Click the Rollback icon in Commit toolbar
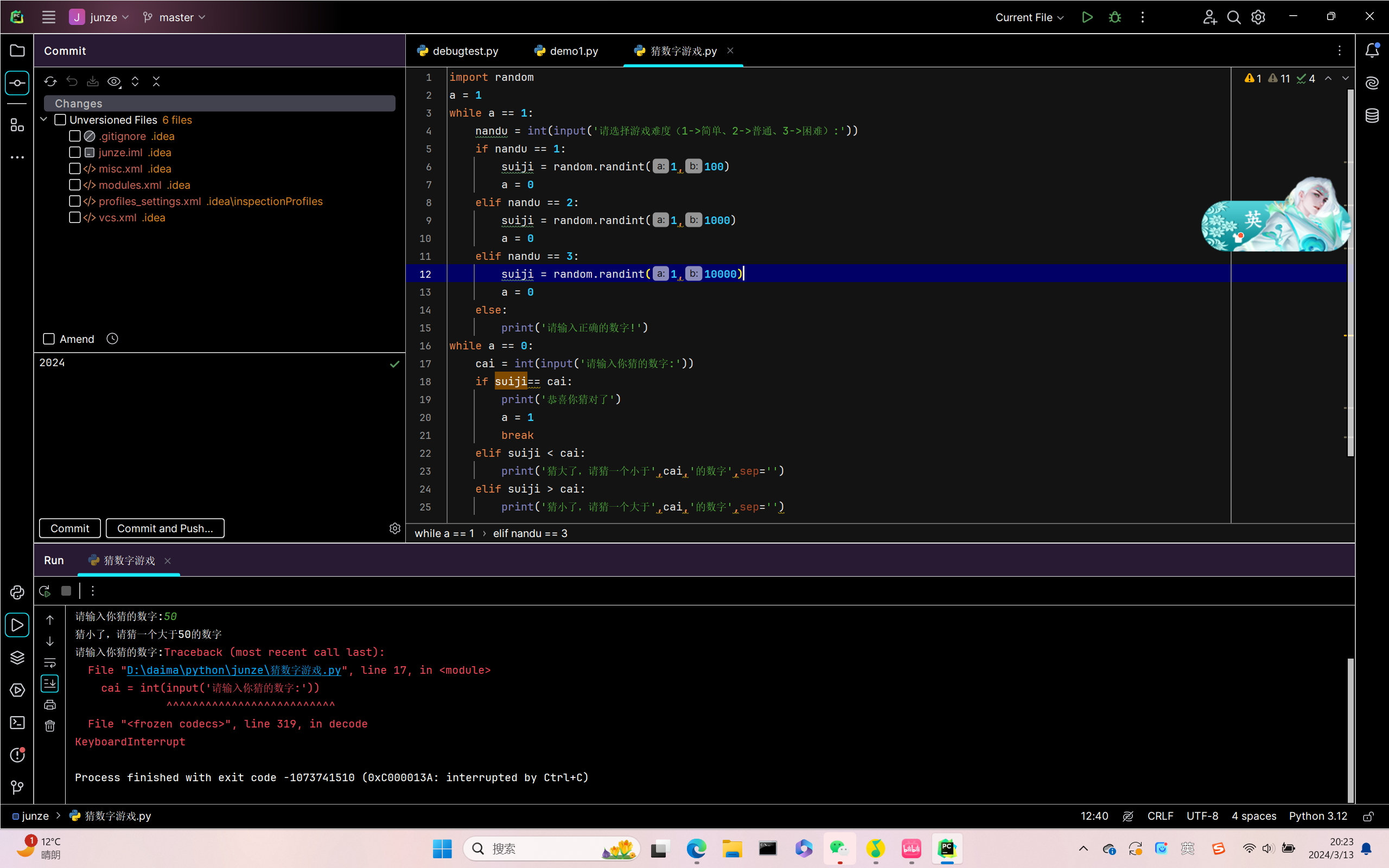1389x868 pixels. coord(72,81)
